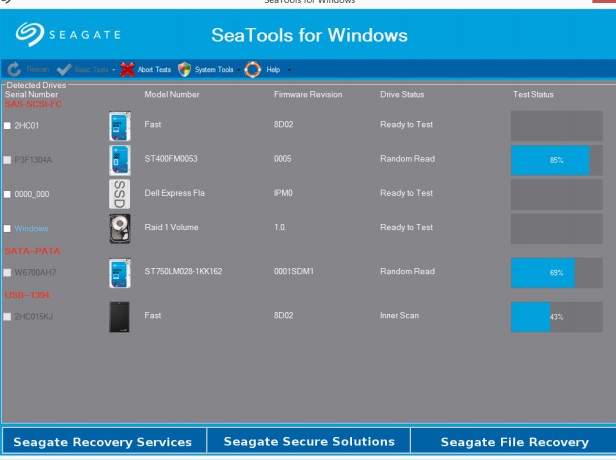Click the drive icon for ST400FM0053

point(119,160)
